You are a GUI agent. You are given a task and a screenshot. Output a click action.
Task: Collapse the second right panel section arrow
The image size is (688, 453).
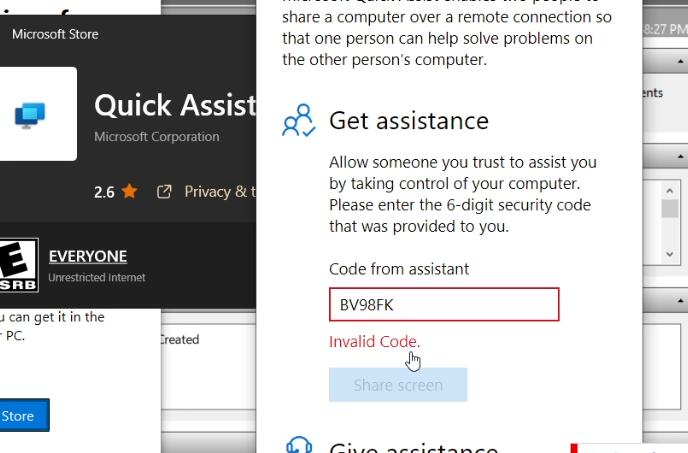click(x=680, y=156)
